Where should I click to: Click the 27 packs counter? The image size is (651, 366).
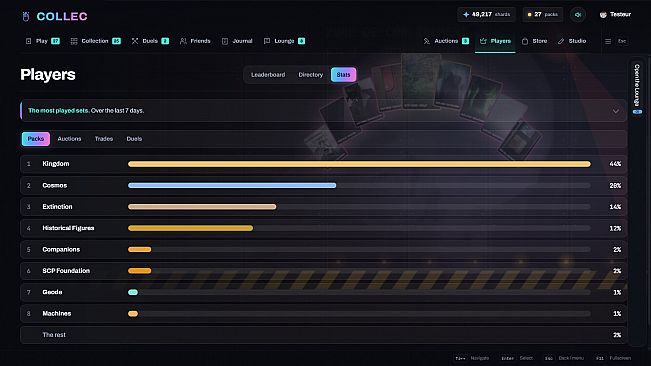point(543,15)
